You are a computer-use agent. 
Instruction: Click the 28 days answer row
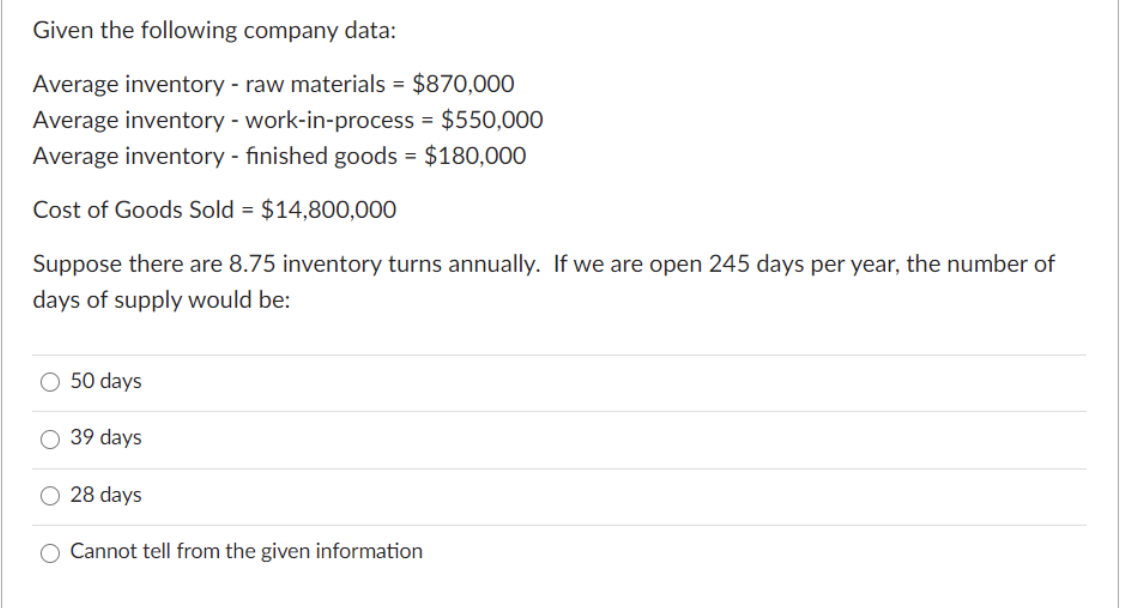point(400,495)
